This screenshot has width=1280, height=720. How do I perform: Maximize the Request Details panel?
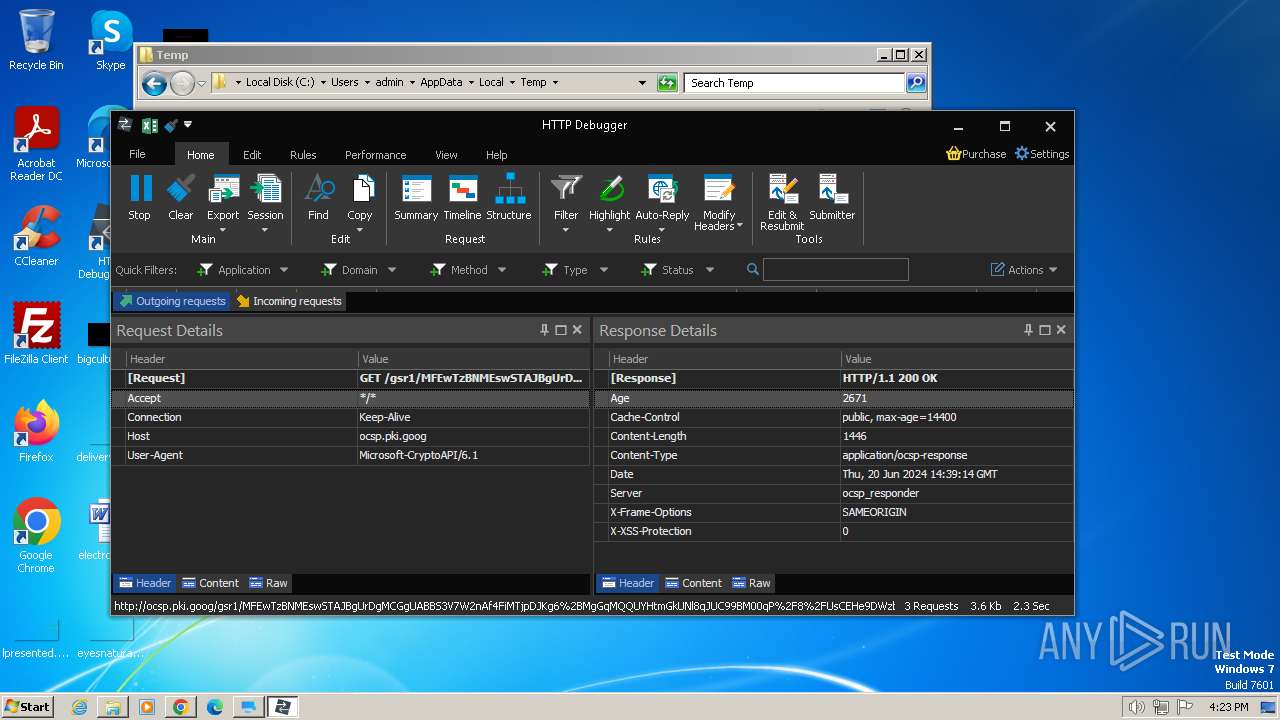coord(561,330)
